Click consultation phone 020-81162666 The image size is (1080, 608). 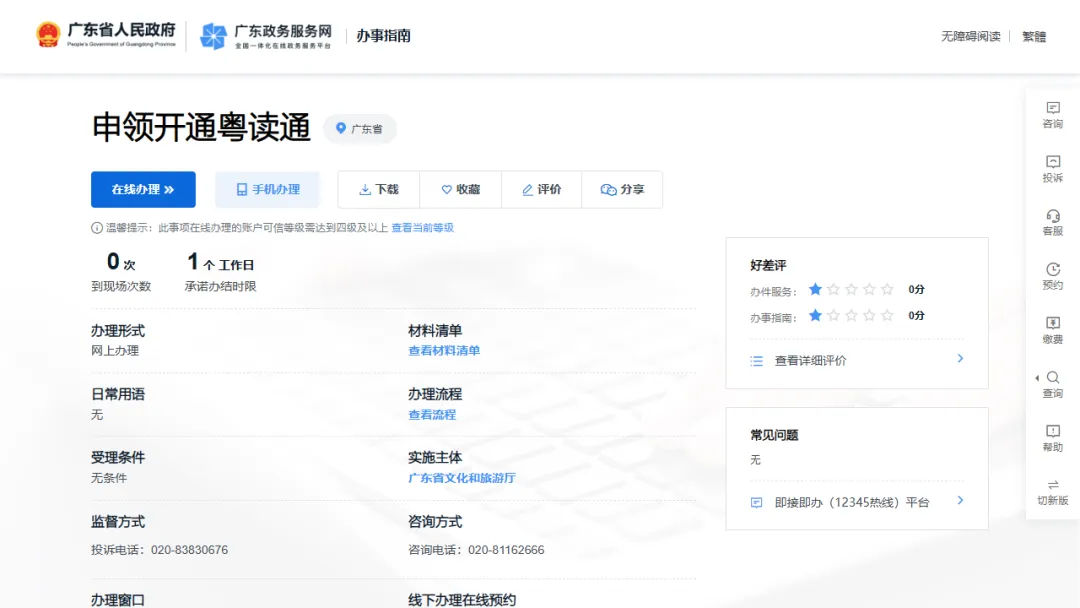506,550
